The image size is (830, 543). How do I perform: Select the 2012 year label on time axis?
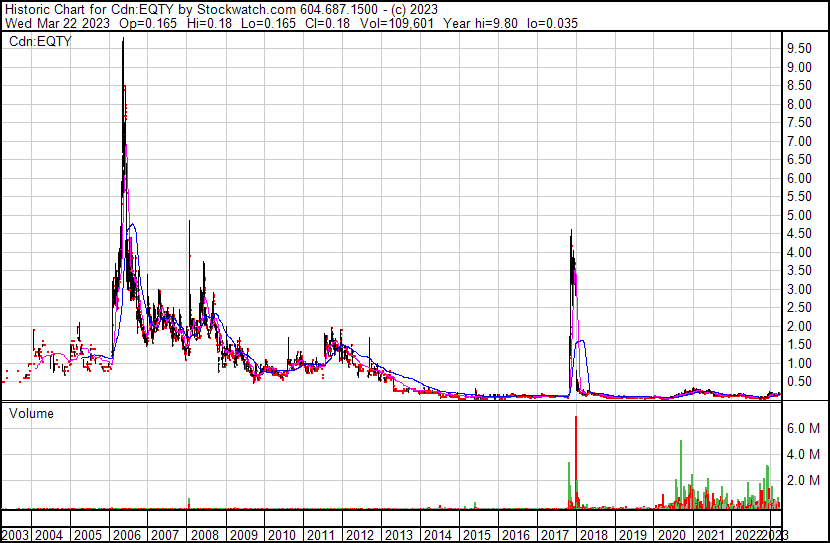point(359,535)
